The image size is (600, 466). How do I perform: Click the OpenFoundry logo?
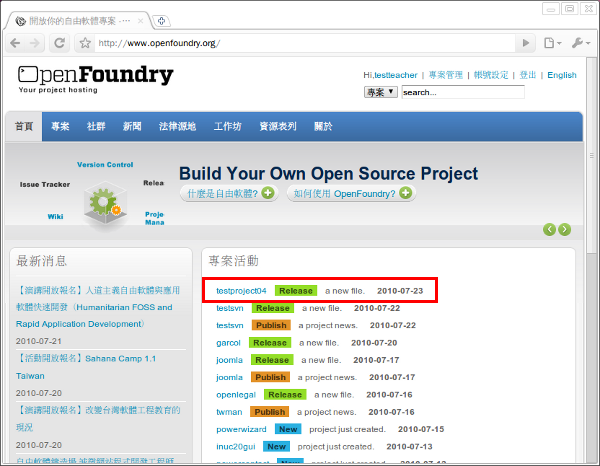96,78
